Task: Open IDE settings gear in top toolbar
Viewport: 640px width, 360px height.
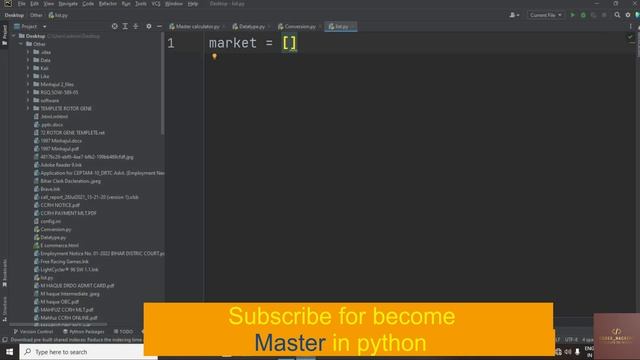Action: pyautogui.click(x=628, y=15)
